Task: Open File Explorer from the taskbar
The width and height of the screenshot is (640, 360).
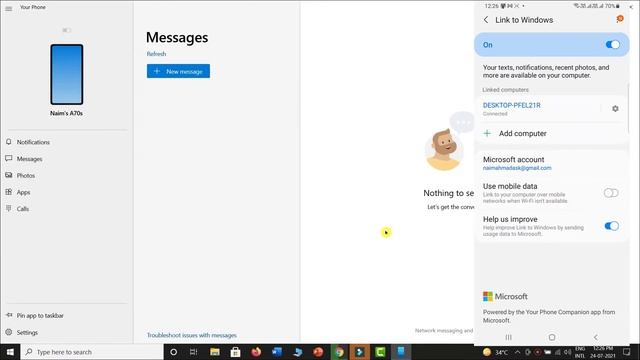Action: click(x=215, y=352)
